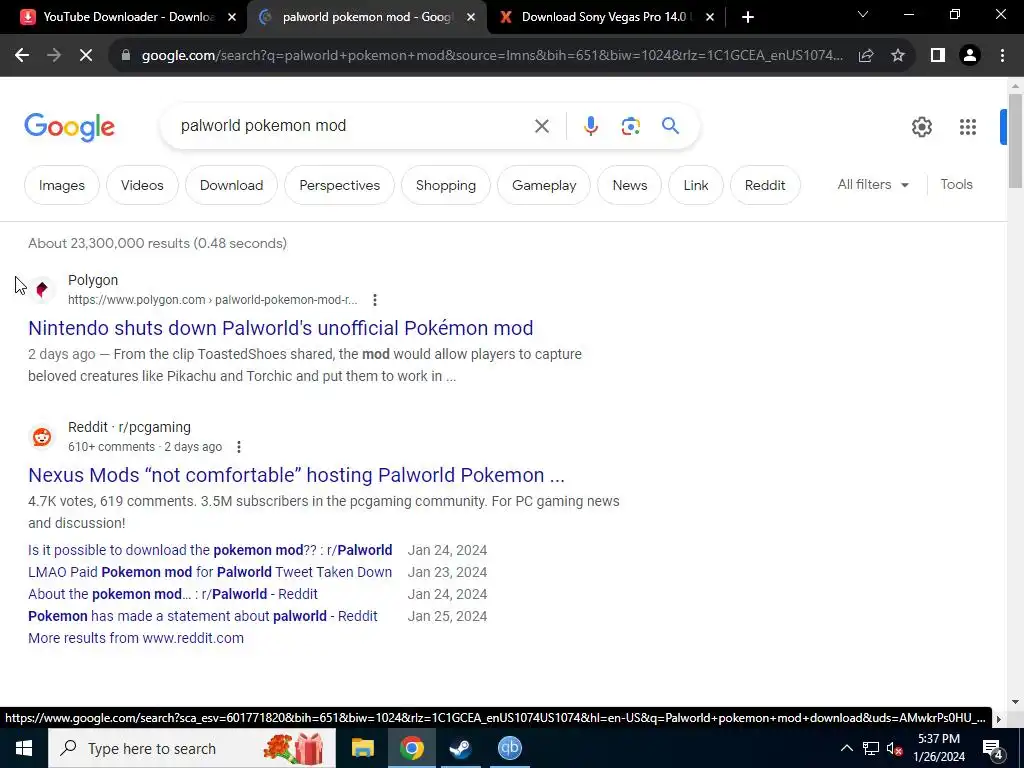Start voice search with the microphone icon
Viewport: 1024px width, 768px height.
(x=590, y=126)
